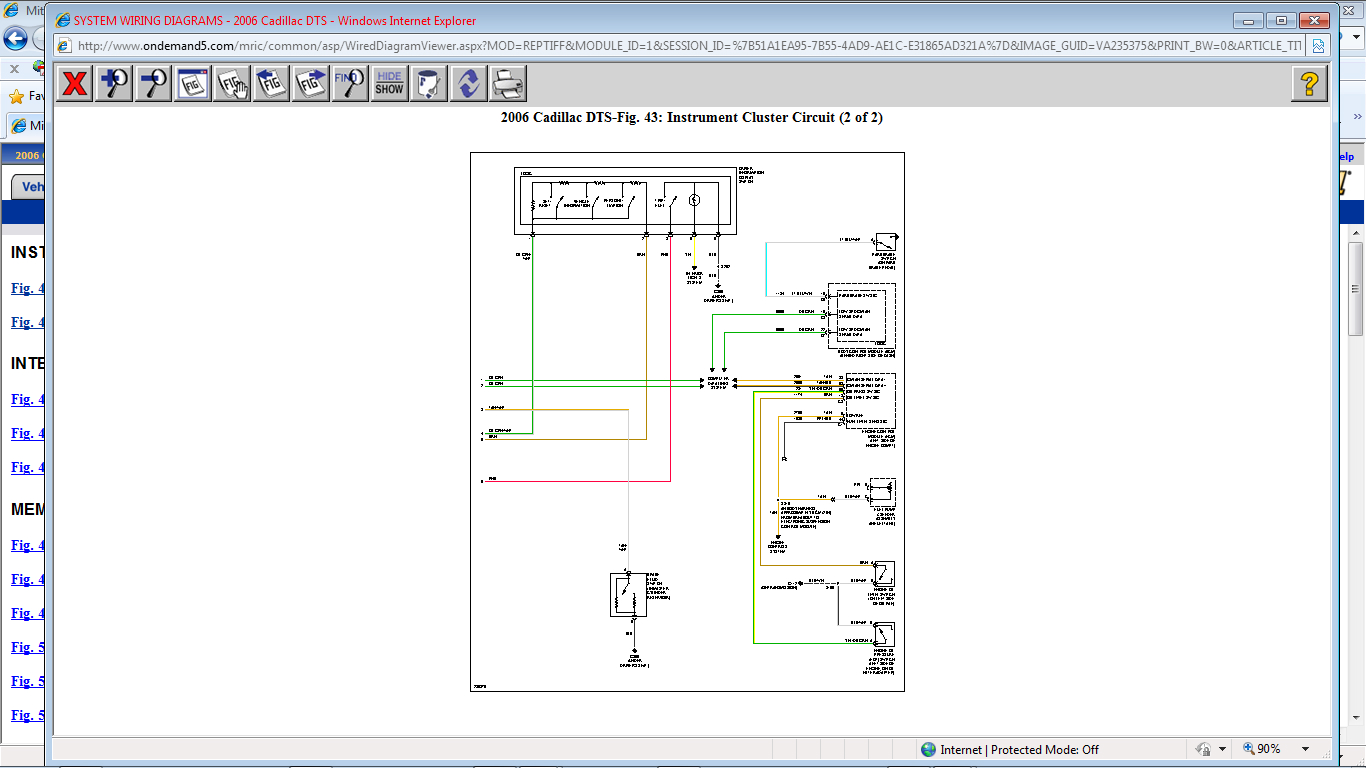Click the fit figure to window icon
1366x768 pixels.
[x=193, y=83]
